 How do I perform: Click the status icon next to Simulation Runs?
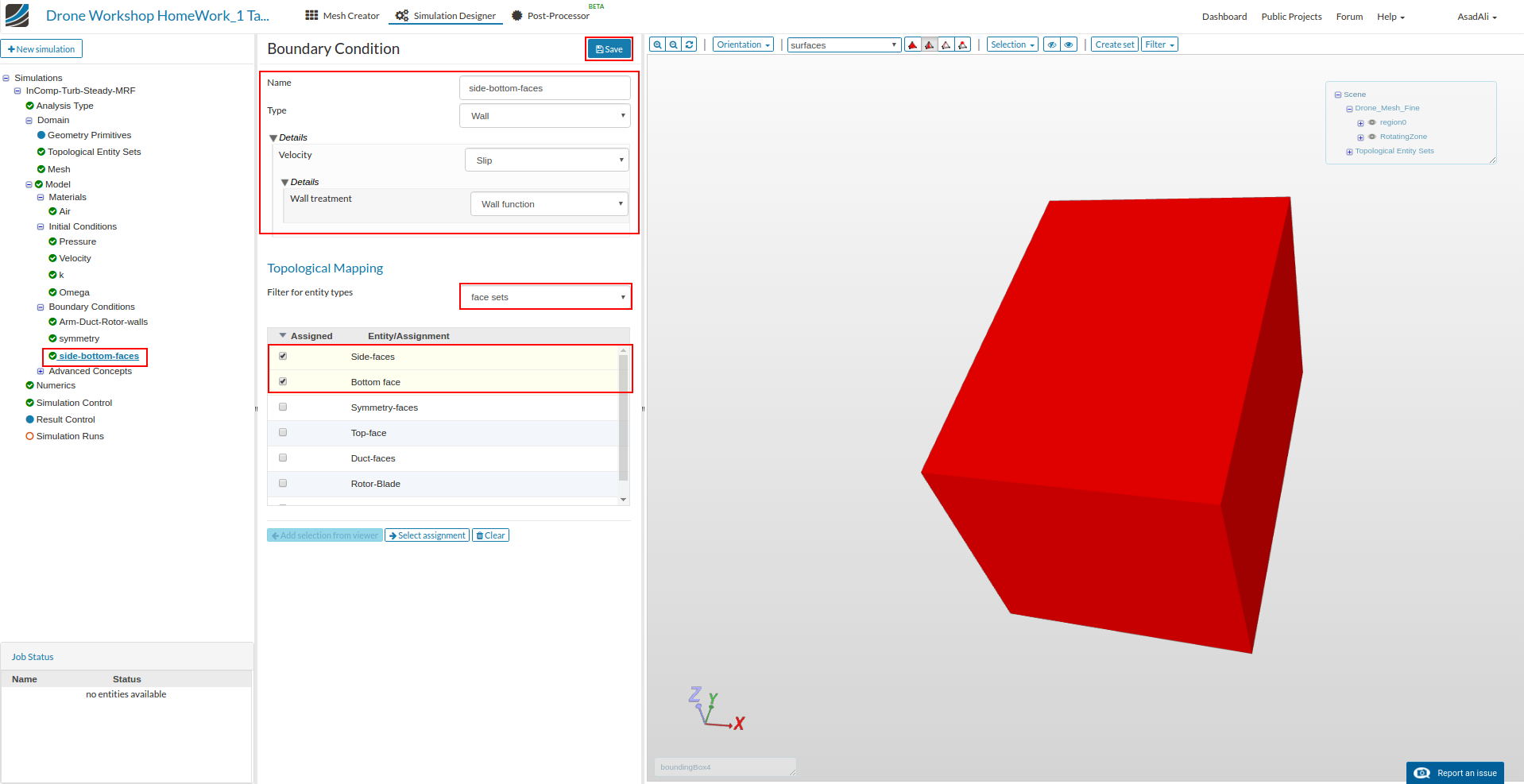29,436
